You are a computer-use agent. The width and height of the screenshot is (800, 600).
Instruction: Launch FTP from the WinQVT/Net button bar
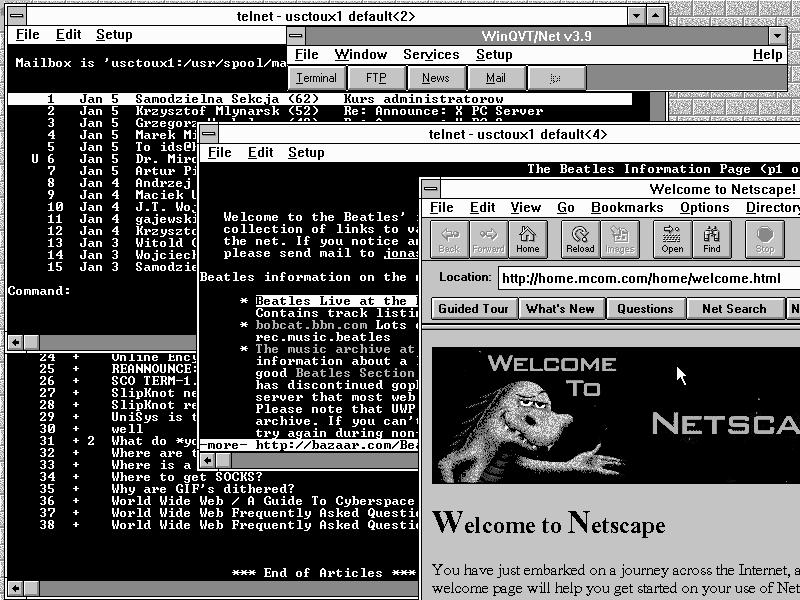(x=375, y=78)
